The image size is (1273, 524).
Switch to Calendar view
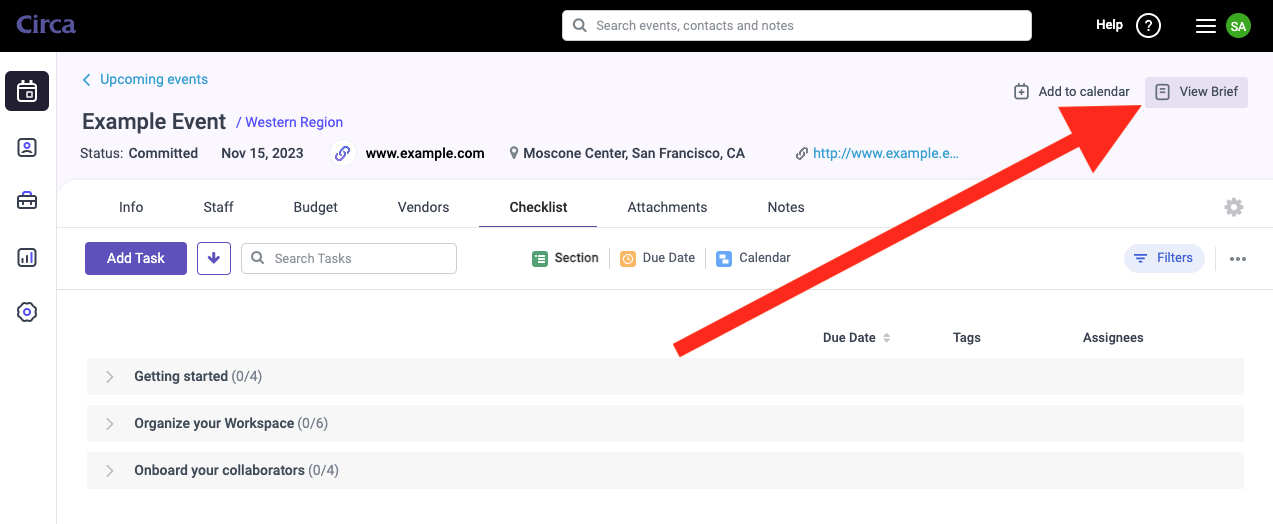point(754,258)
